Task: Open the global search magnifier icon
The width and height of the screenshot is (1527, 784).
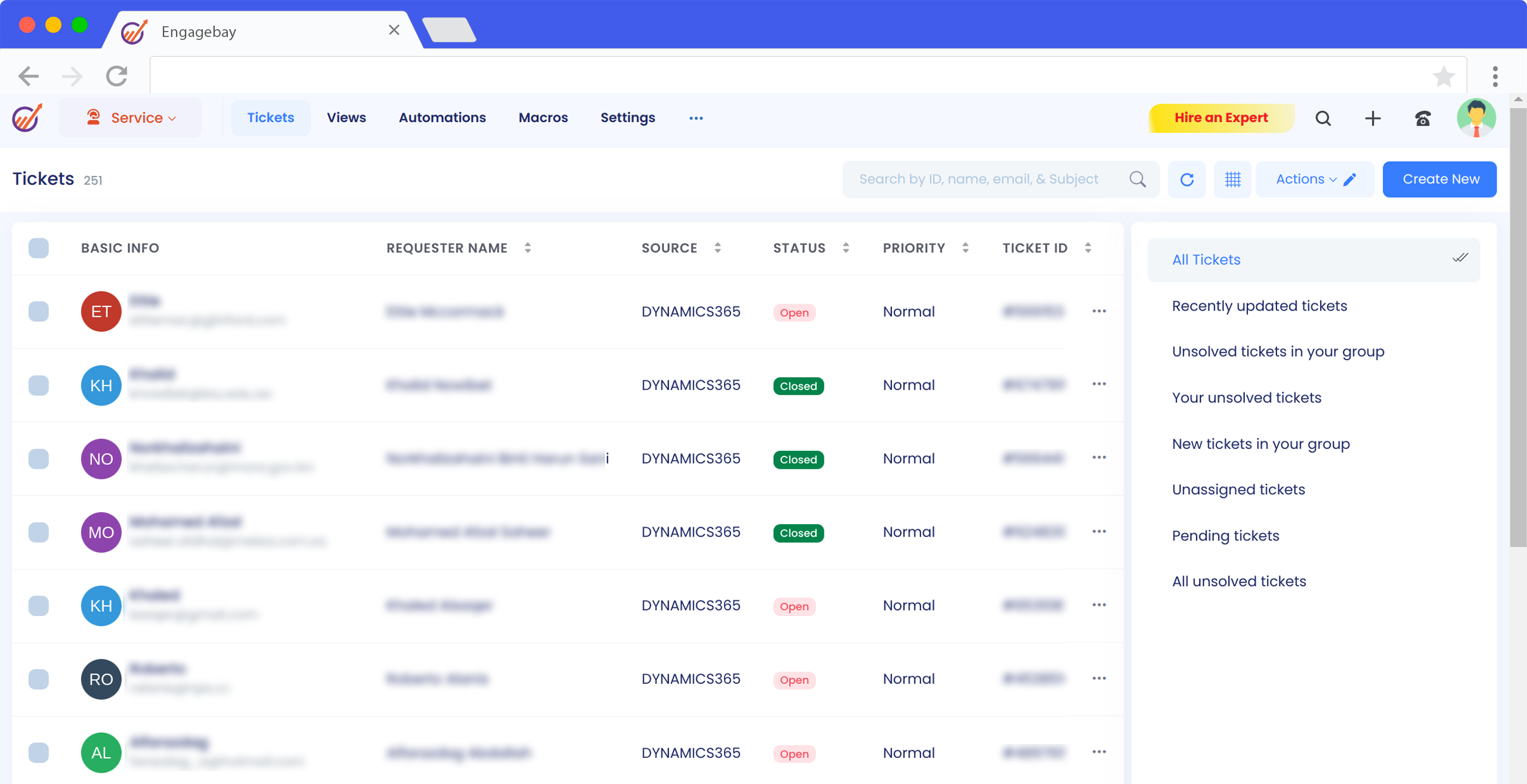Action: (x=1323, y=118)
